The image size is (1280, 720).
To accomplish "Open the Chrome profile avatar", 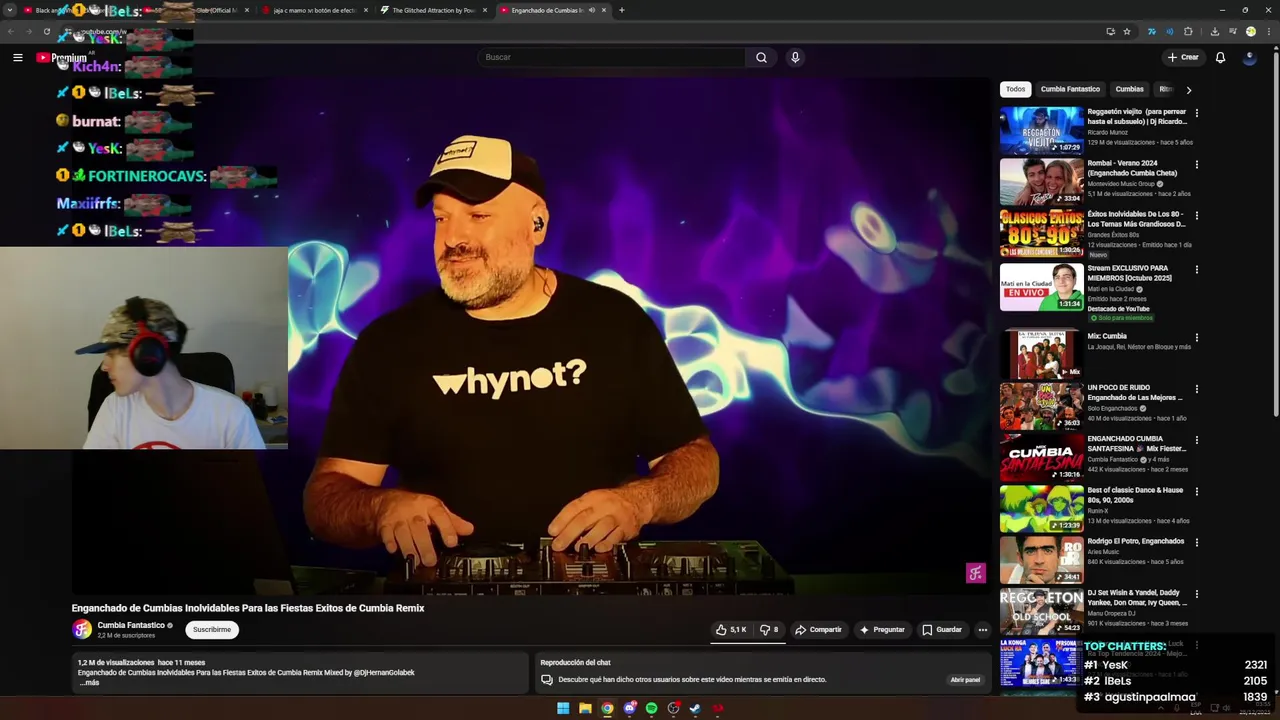I will tap(1251, 31).
